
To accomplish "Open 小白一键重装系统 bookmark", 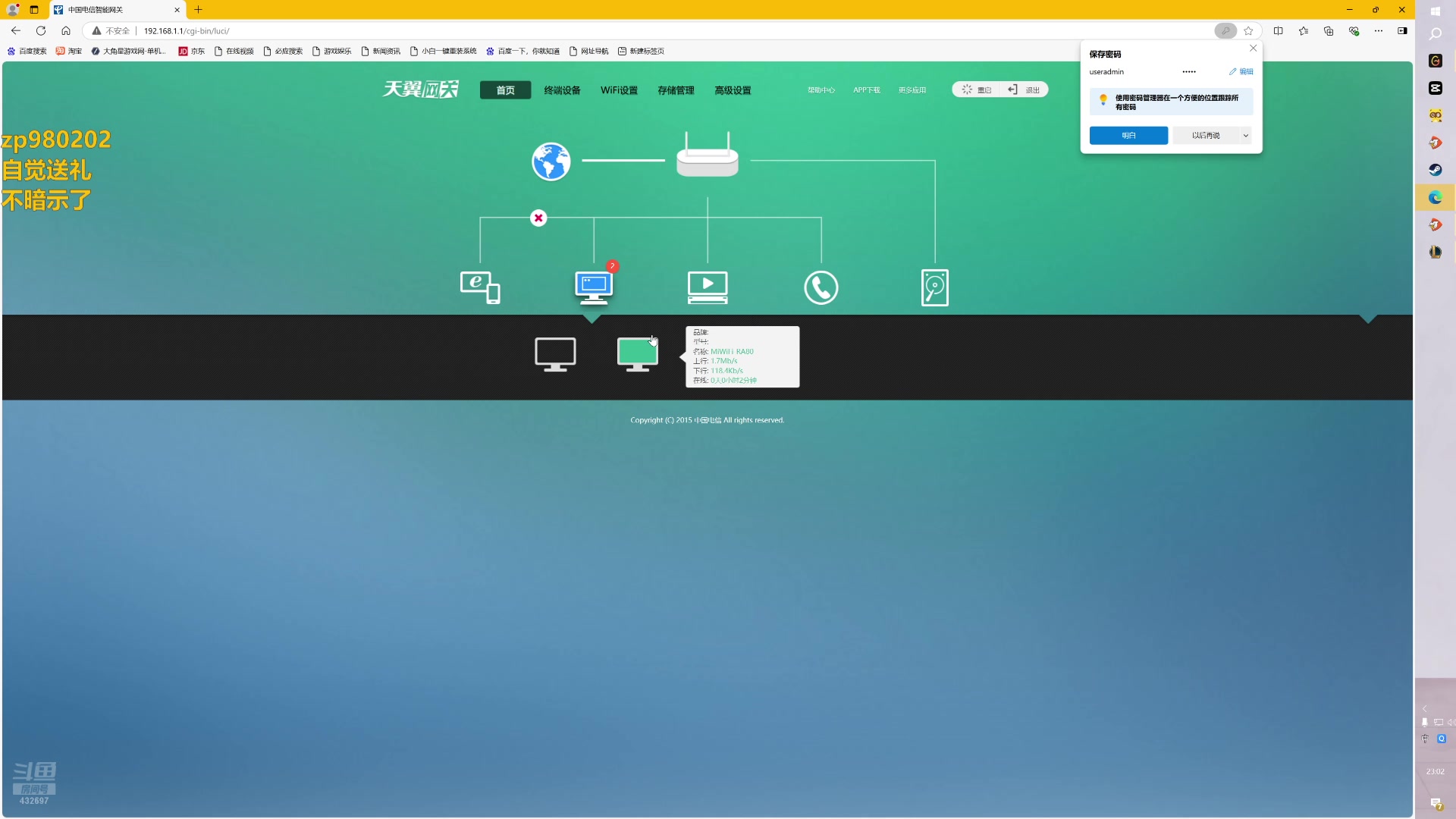I will (x=444, y=52).
